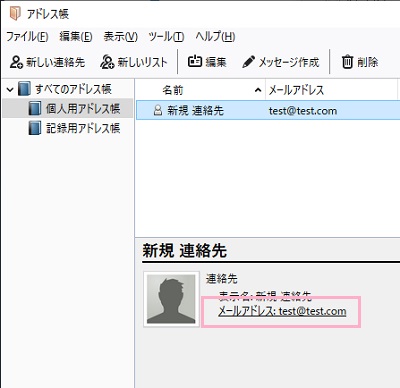Click the メッセージ作成 pencil icon
Image resolution: width=400 pixels, height=388 pixels.
tap(248, 62)
